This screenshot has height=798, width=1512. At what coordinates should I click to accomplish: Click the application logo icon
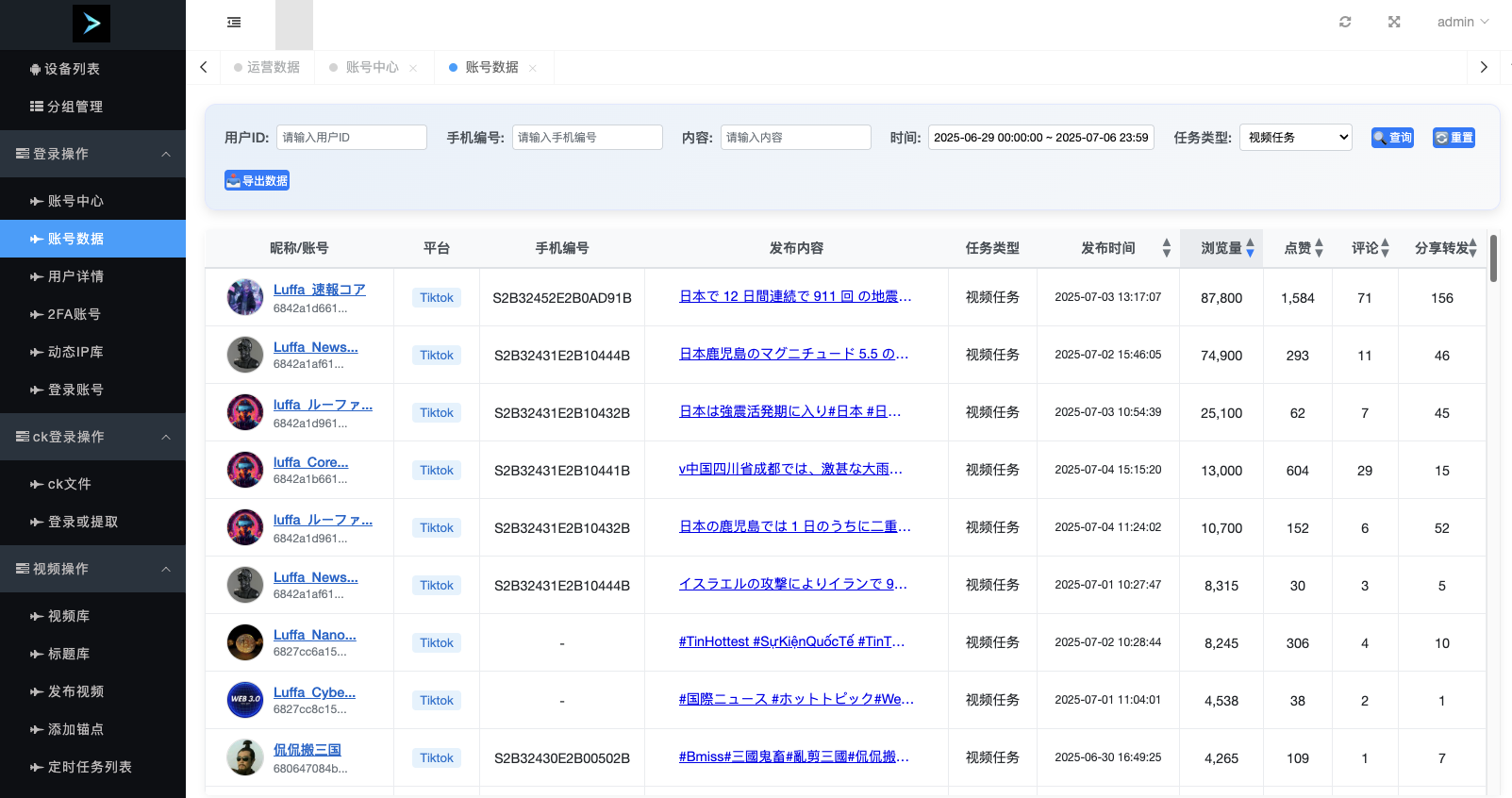point(91,24)
